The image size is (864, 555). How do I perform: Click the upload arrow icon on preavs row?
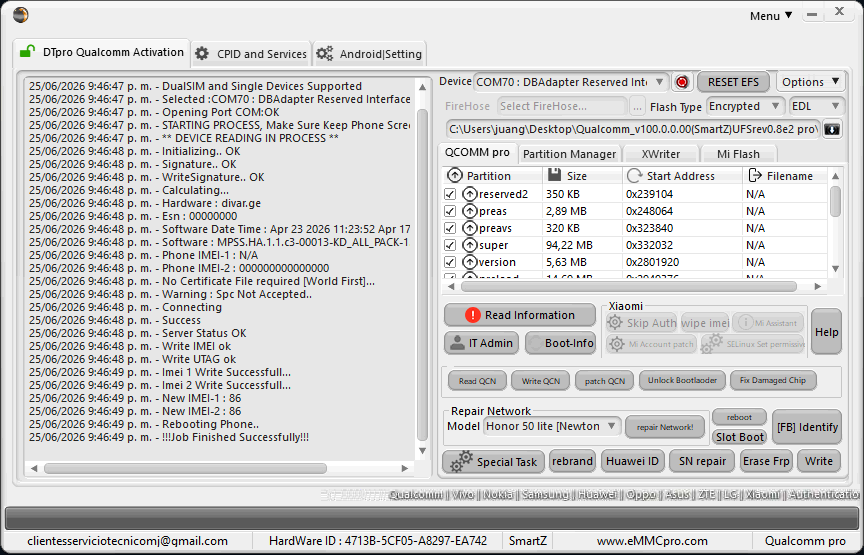pyautogui.click(x=469, y=228)
